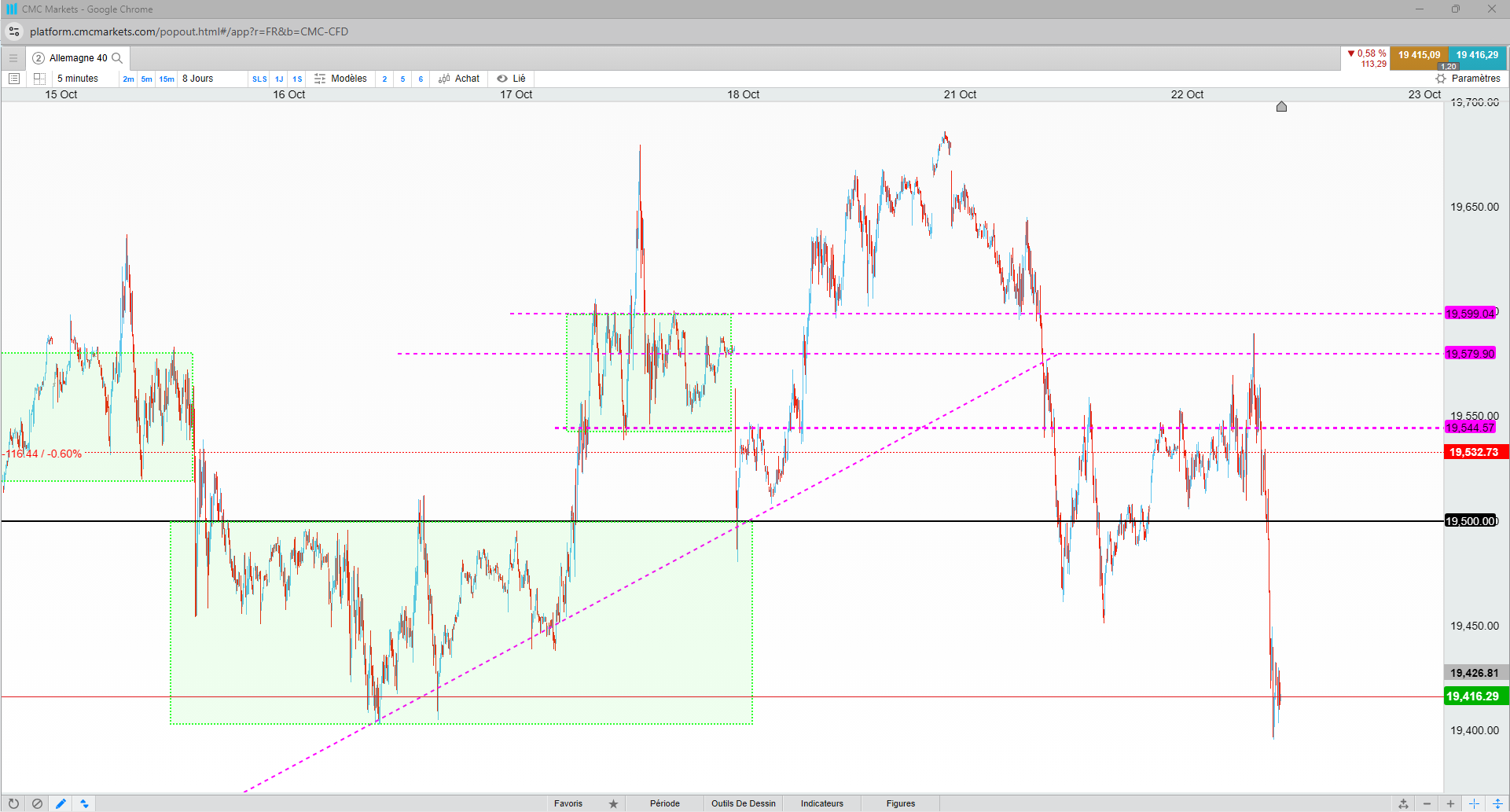Zoom out with the minus icon
1510x812 pixels.
[x=1427, y=803]
